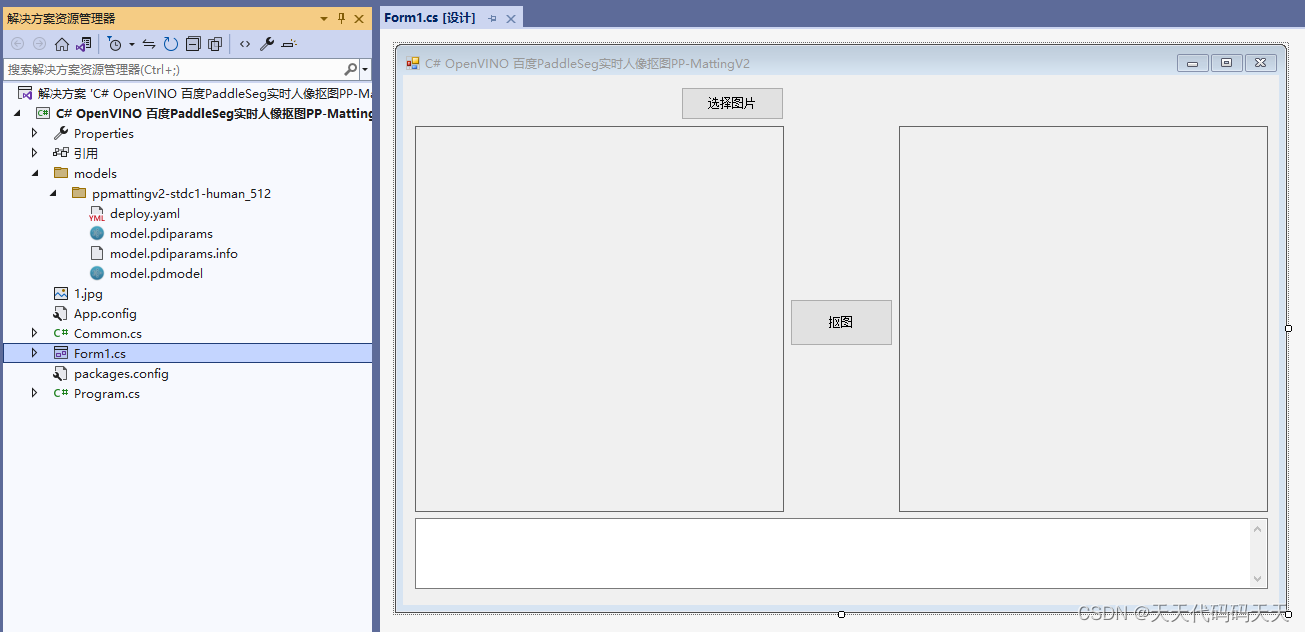Select the 引用 references item

[76, 153]
